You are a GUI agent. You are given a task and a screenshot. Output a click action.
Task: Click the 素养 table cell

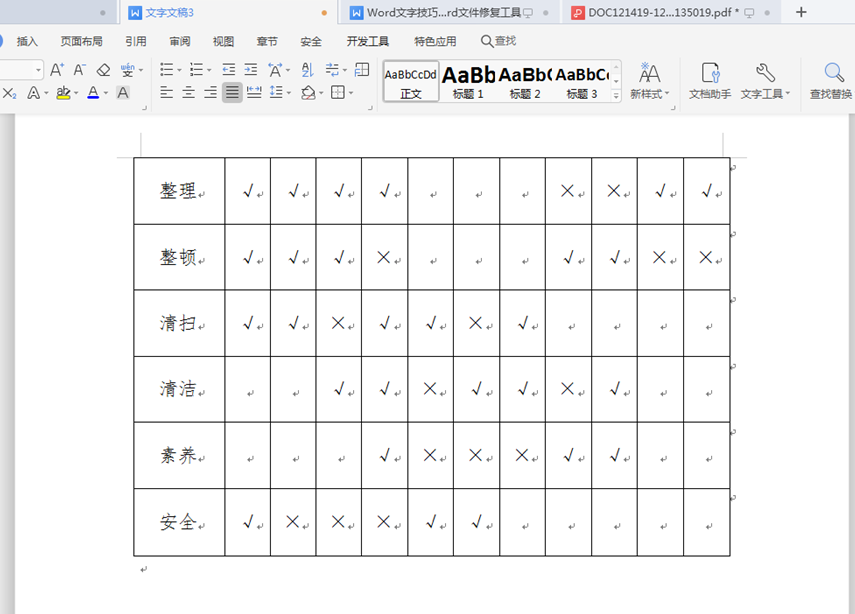179,455
